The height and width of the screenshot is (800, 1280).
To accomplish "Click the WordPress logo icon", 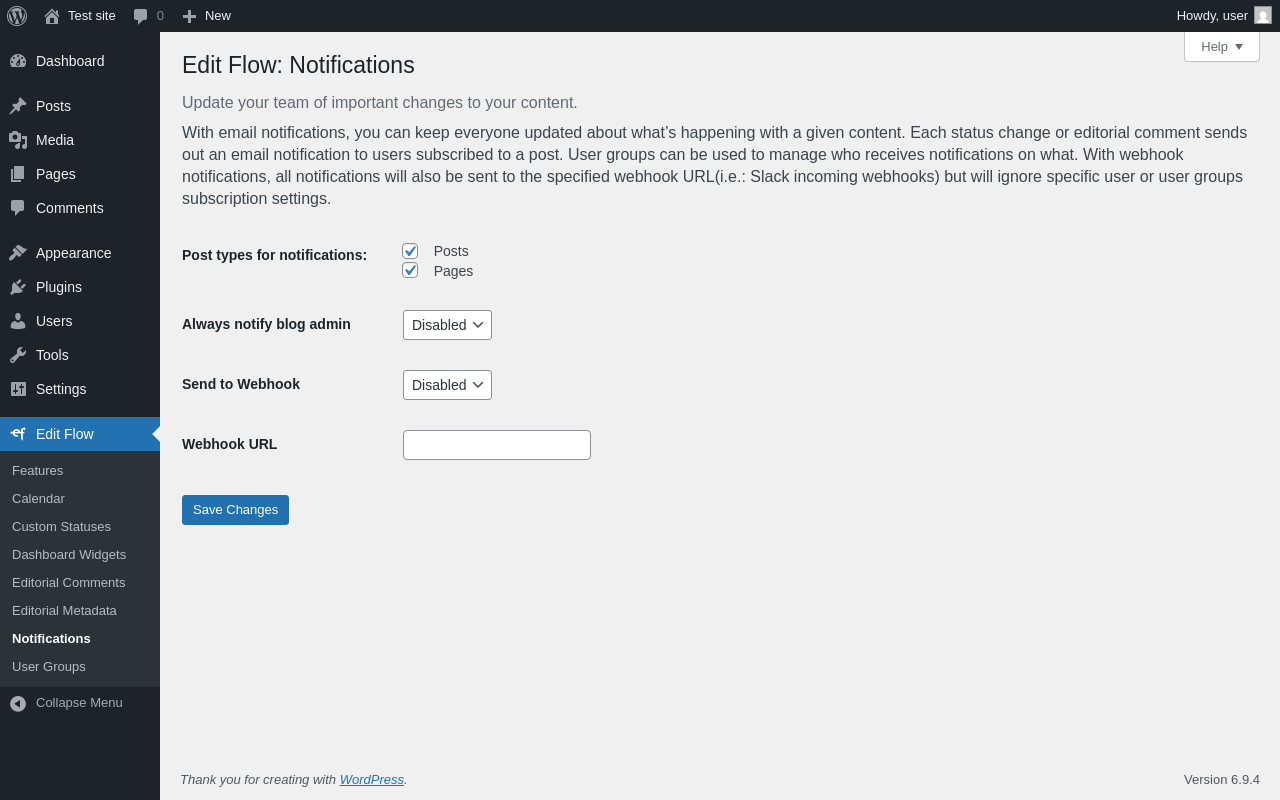I will click(x=17, y=16).
